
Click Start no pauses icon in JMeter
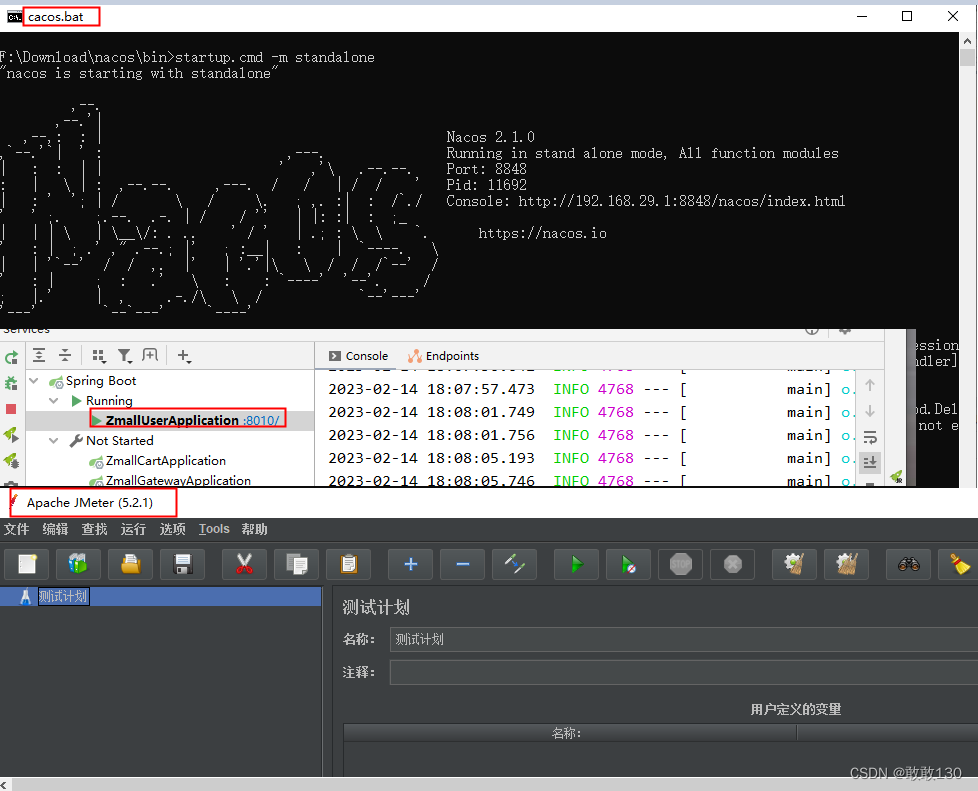(629, 565)
